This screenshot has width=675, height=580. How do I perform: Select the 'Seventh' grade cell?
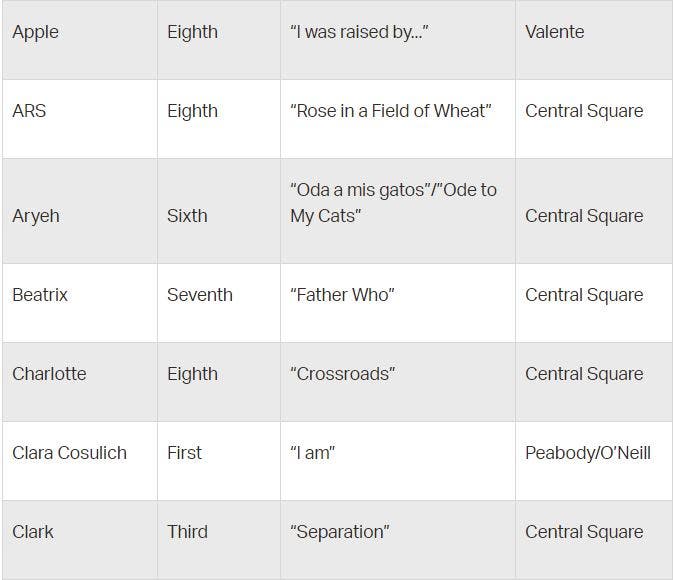coord(199,295)
